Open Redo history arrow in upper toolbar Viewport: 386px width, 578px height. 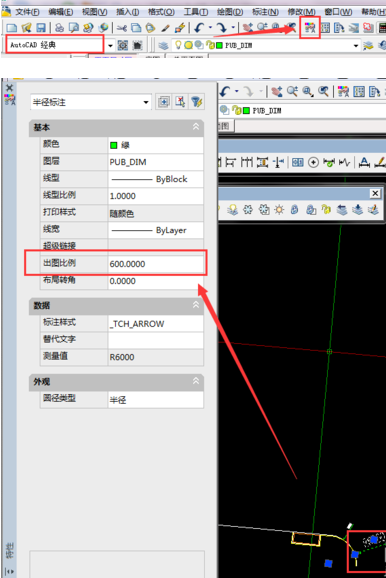(x=233, y=27)
